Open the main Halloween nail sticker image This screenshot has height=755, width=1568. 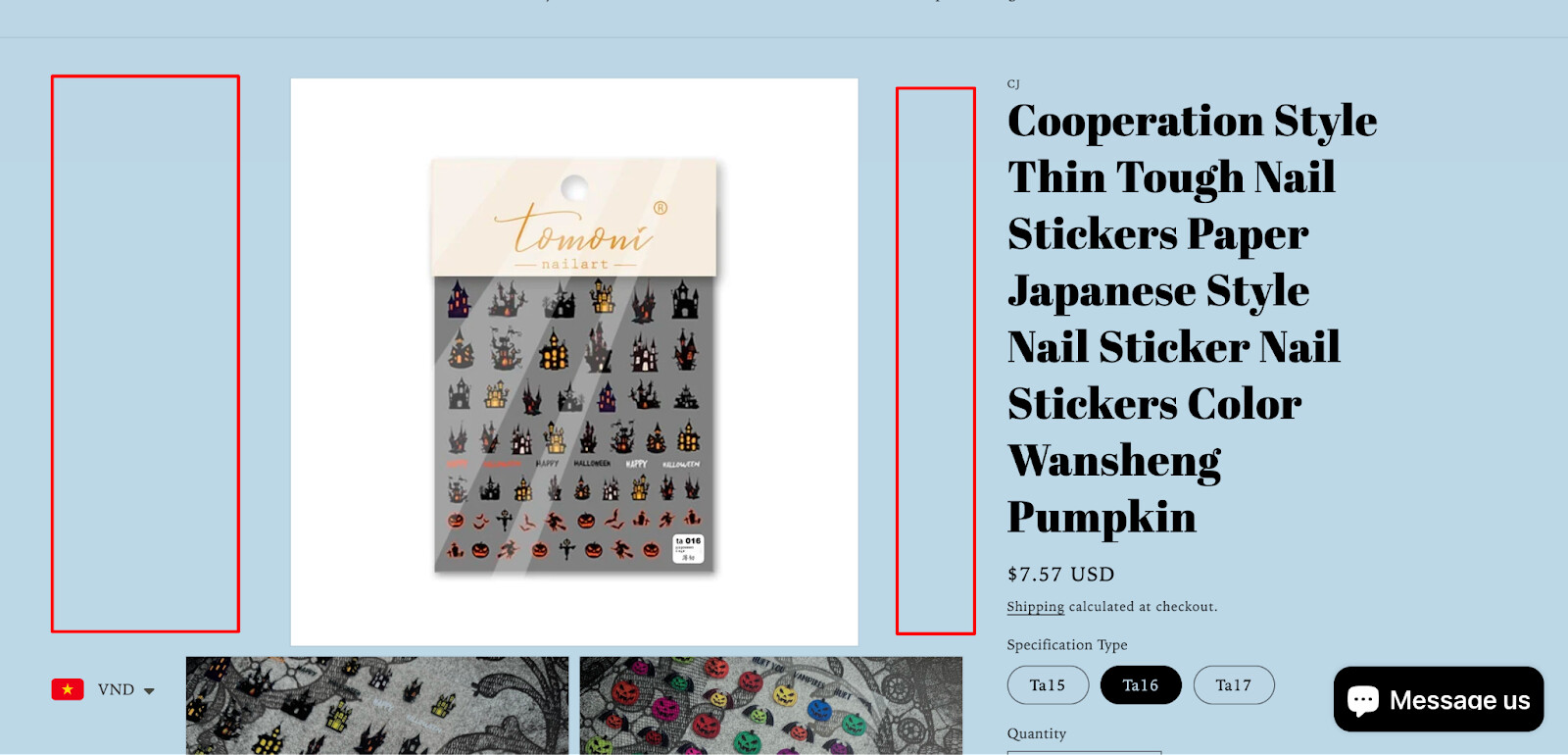574,362
